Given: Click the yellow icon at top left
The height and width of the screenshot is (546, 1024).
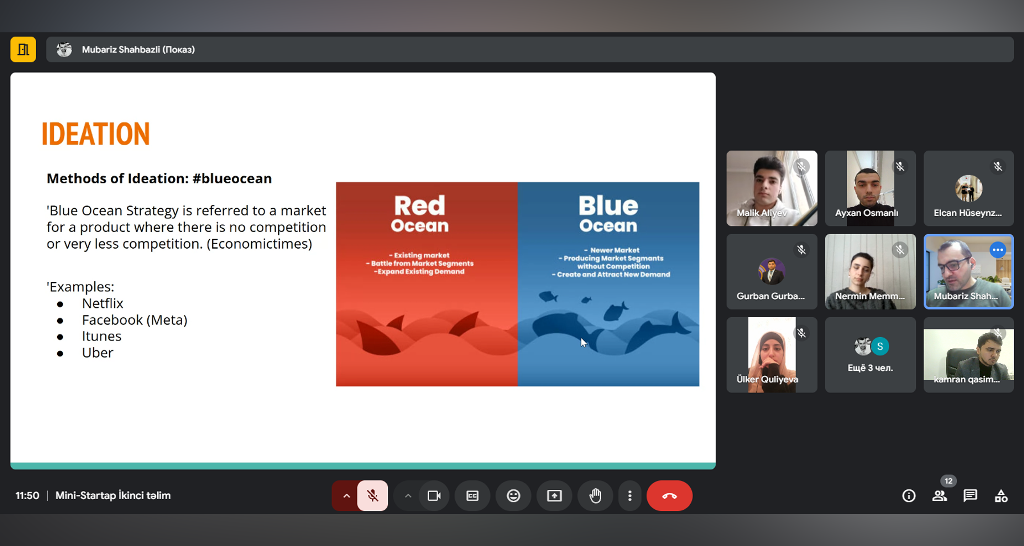Looking at the screenshot, I should [x=23, y=49].
